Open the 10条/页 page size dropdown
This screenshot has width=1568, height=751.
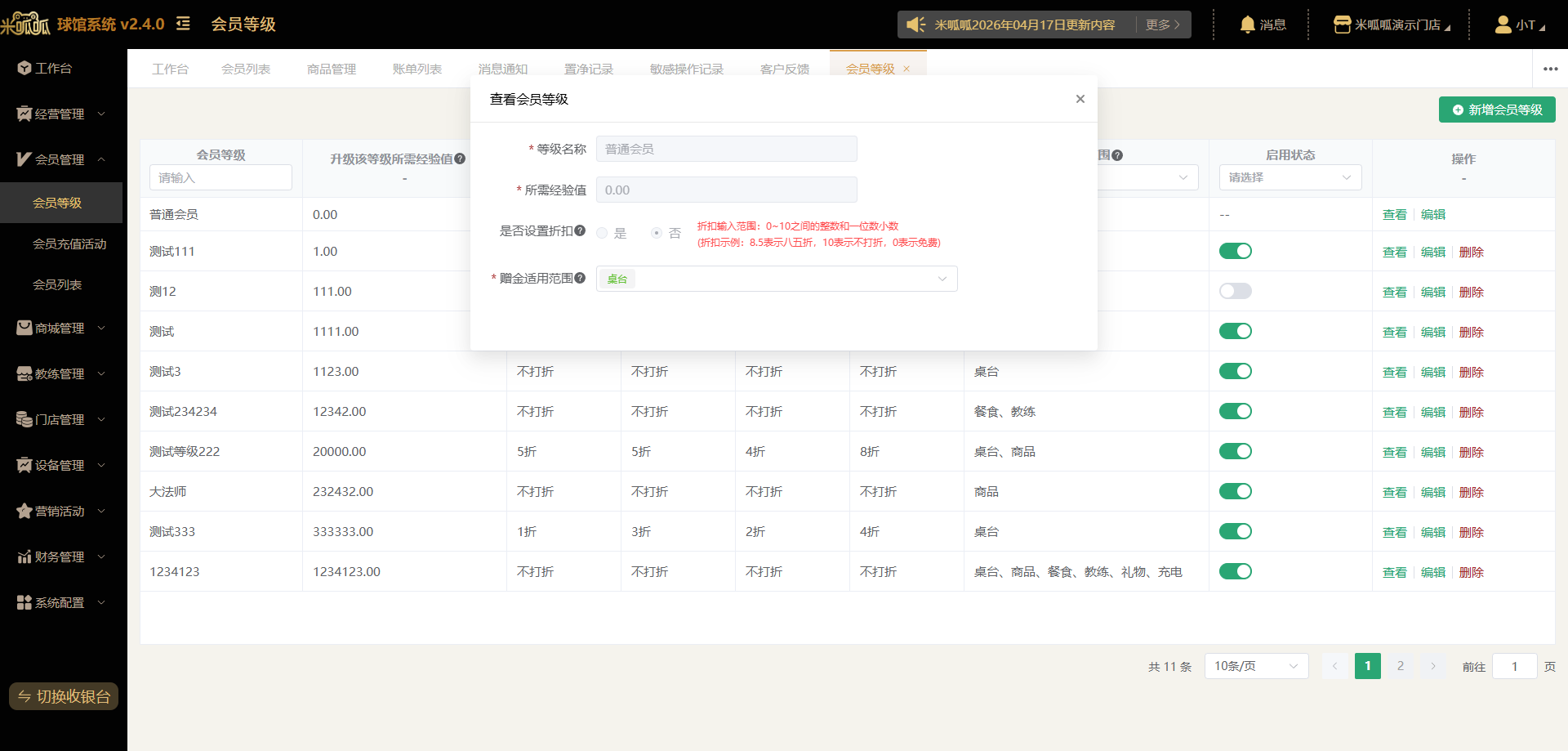pyautogui.click(x=1256, y=666)
